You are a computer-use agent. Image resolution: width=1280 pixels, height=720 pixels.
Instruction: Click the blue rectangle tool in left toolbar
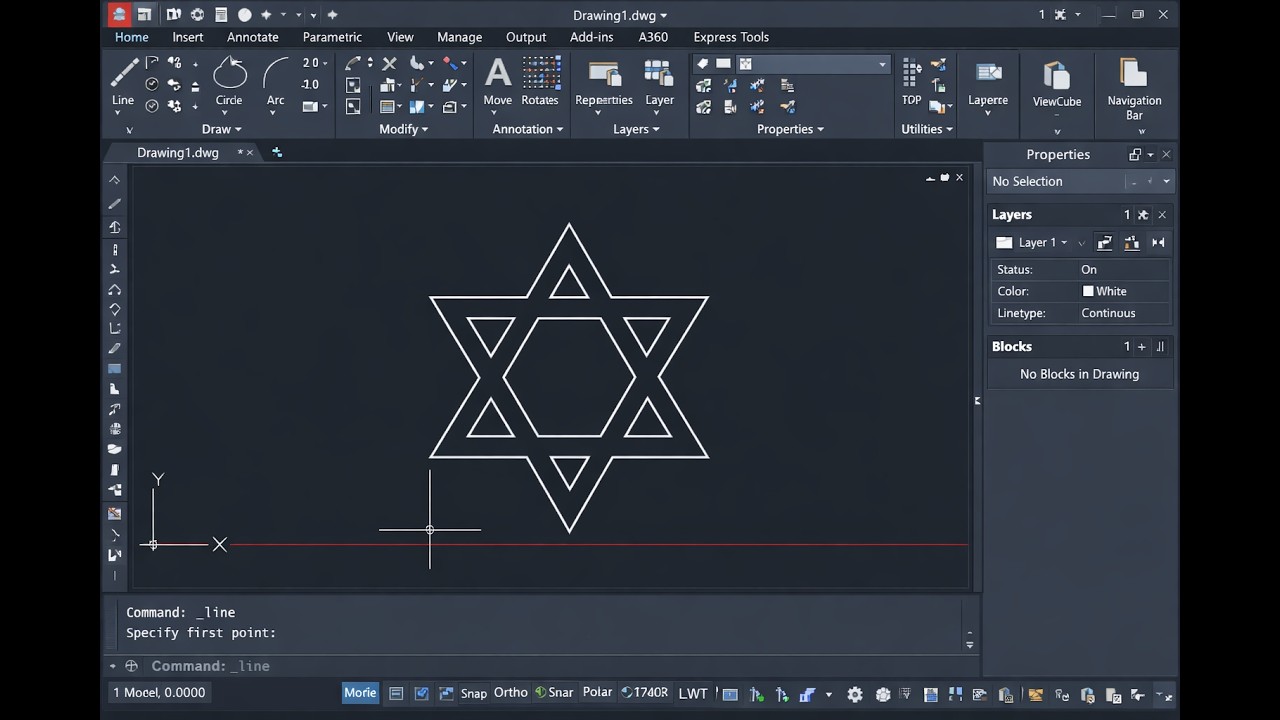[114, 369]
